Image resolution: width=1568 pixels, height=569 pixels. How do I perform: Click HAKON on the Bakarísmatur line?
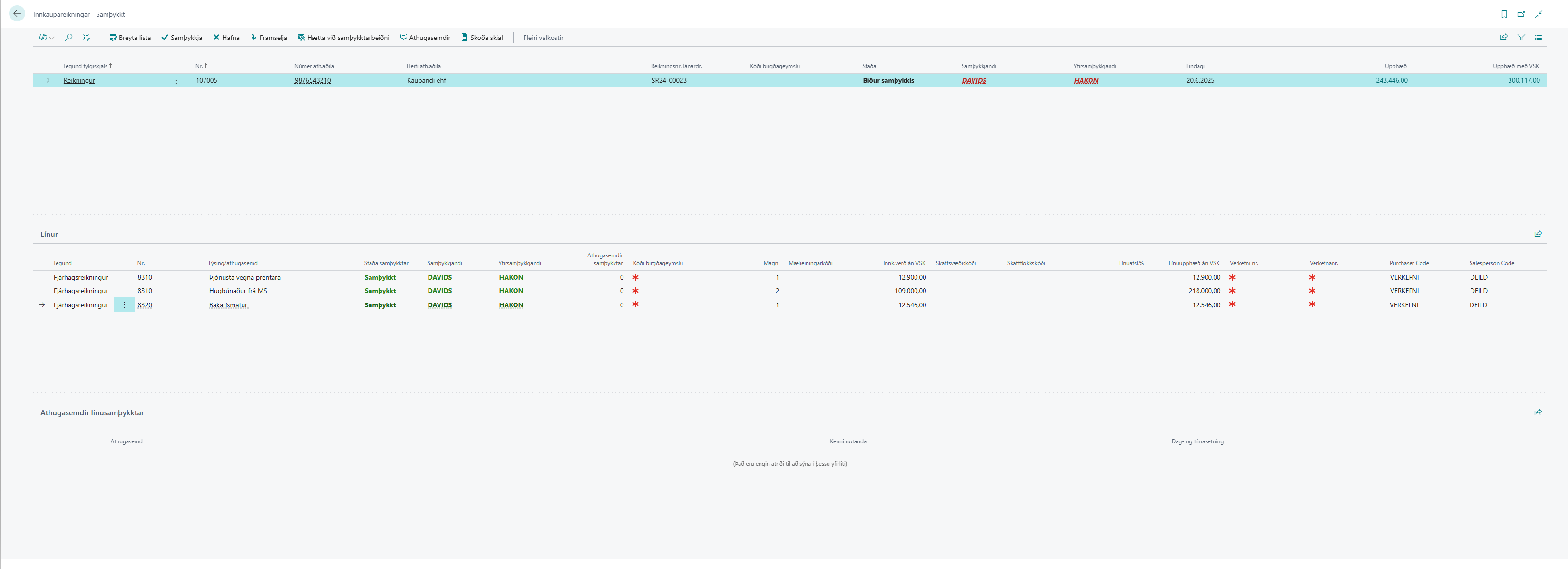pyautogui.click(x=511, y=304)
